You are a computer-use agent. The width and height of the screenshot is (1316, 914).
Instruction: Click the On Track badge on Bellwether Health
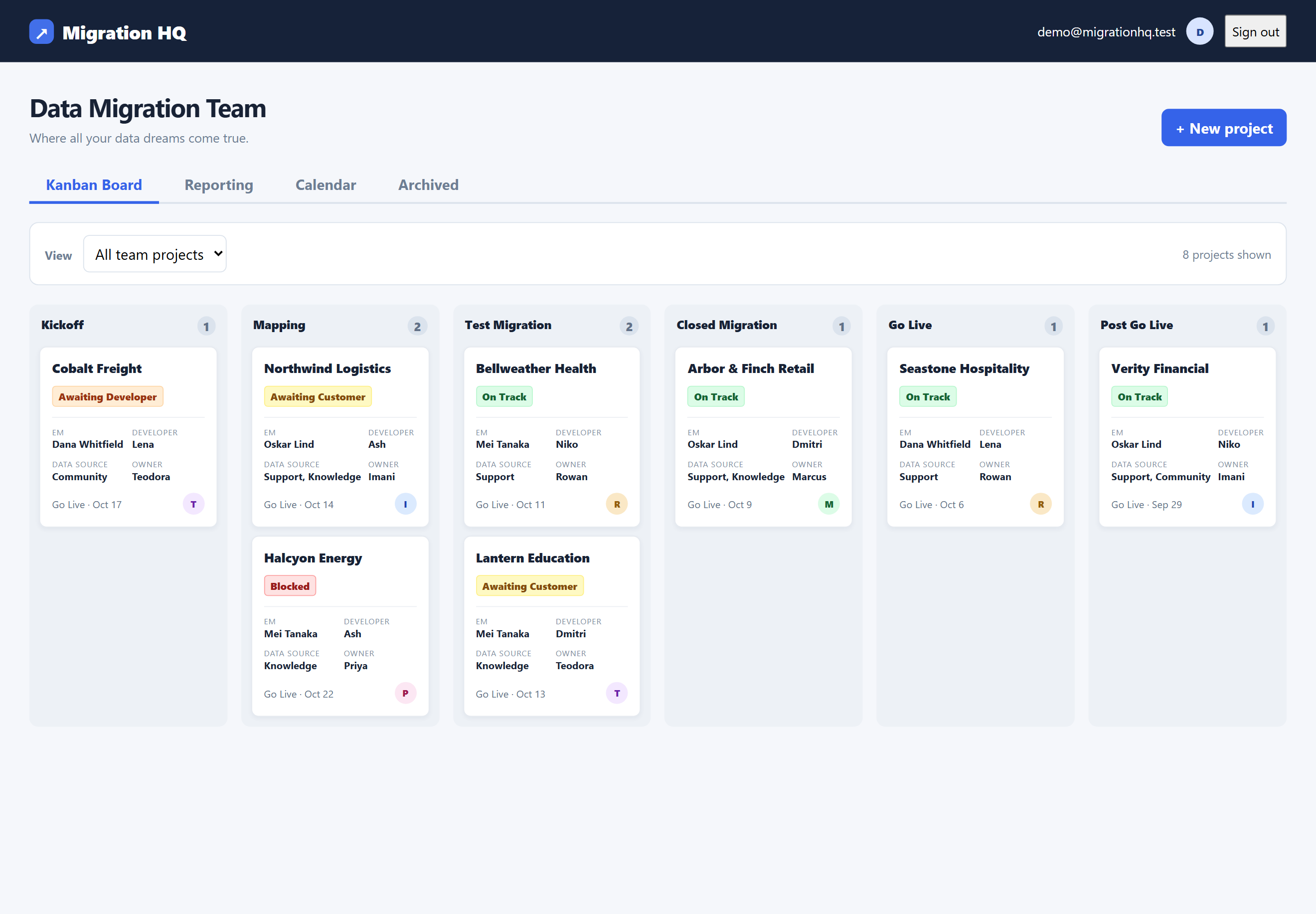coord(504,396)
